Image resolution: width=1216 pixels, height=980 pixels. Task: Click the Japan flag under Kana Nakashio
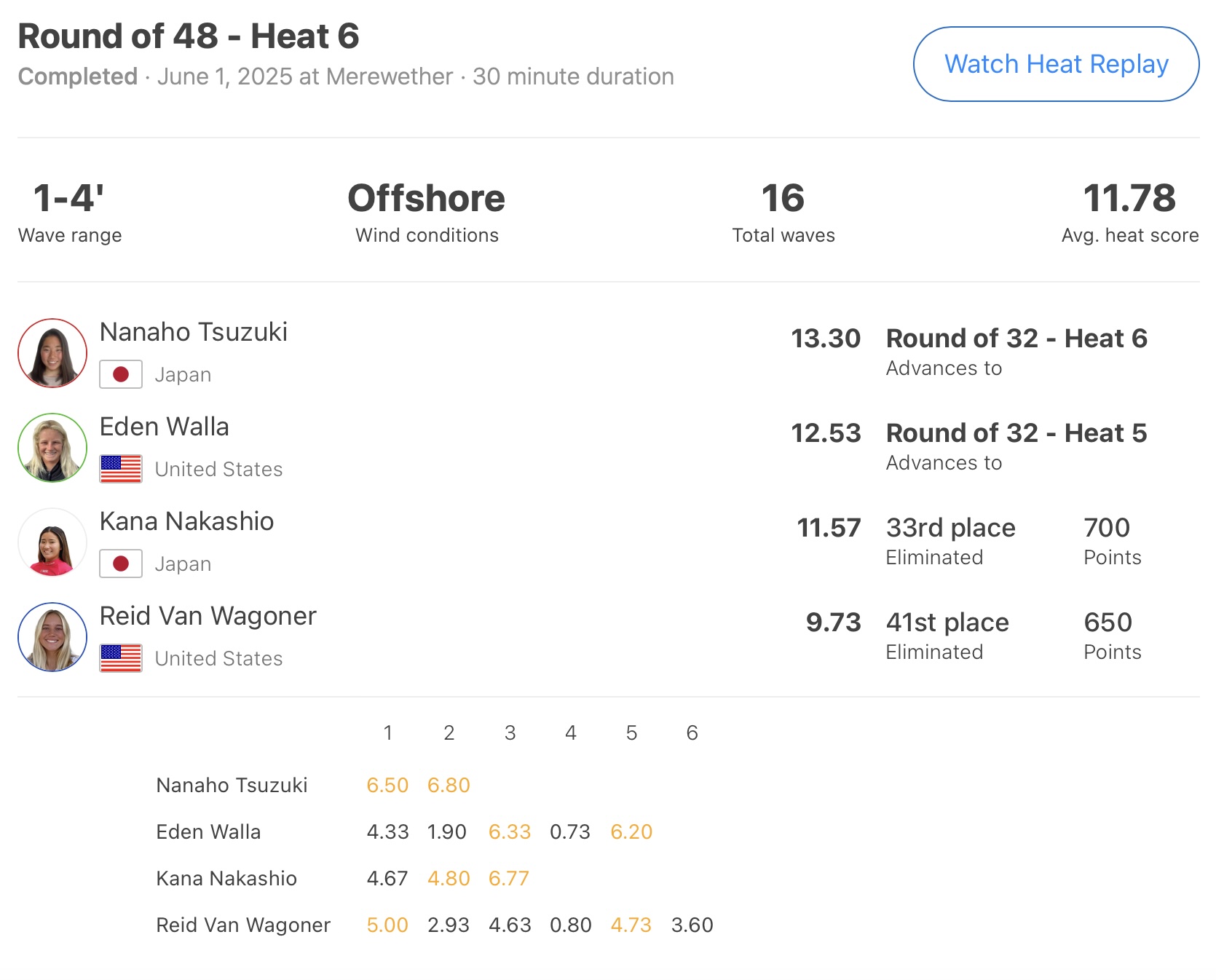click(x=121, y=564)
